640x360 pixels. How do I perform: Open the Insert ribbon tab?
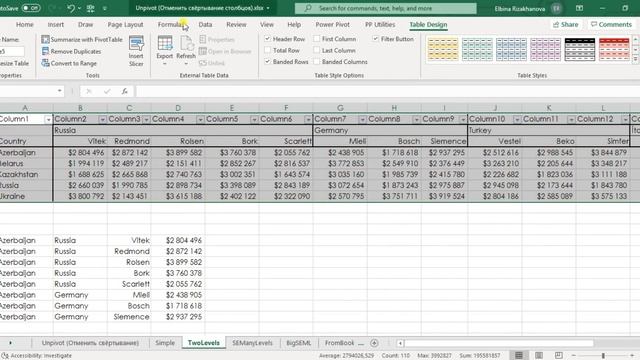[x=56, y=24]
